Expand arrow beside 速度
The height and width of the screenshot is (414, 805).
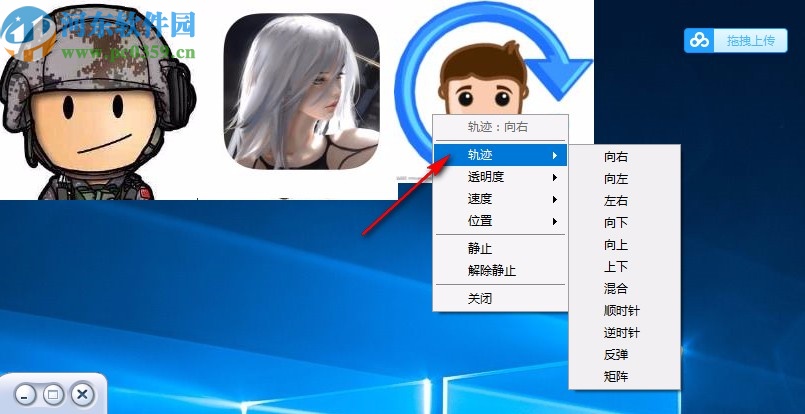click(555, 200)
